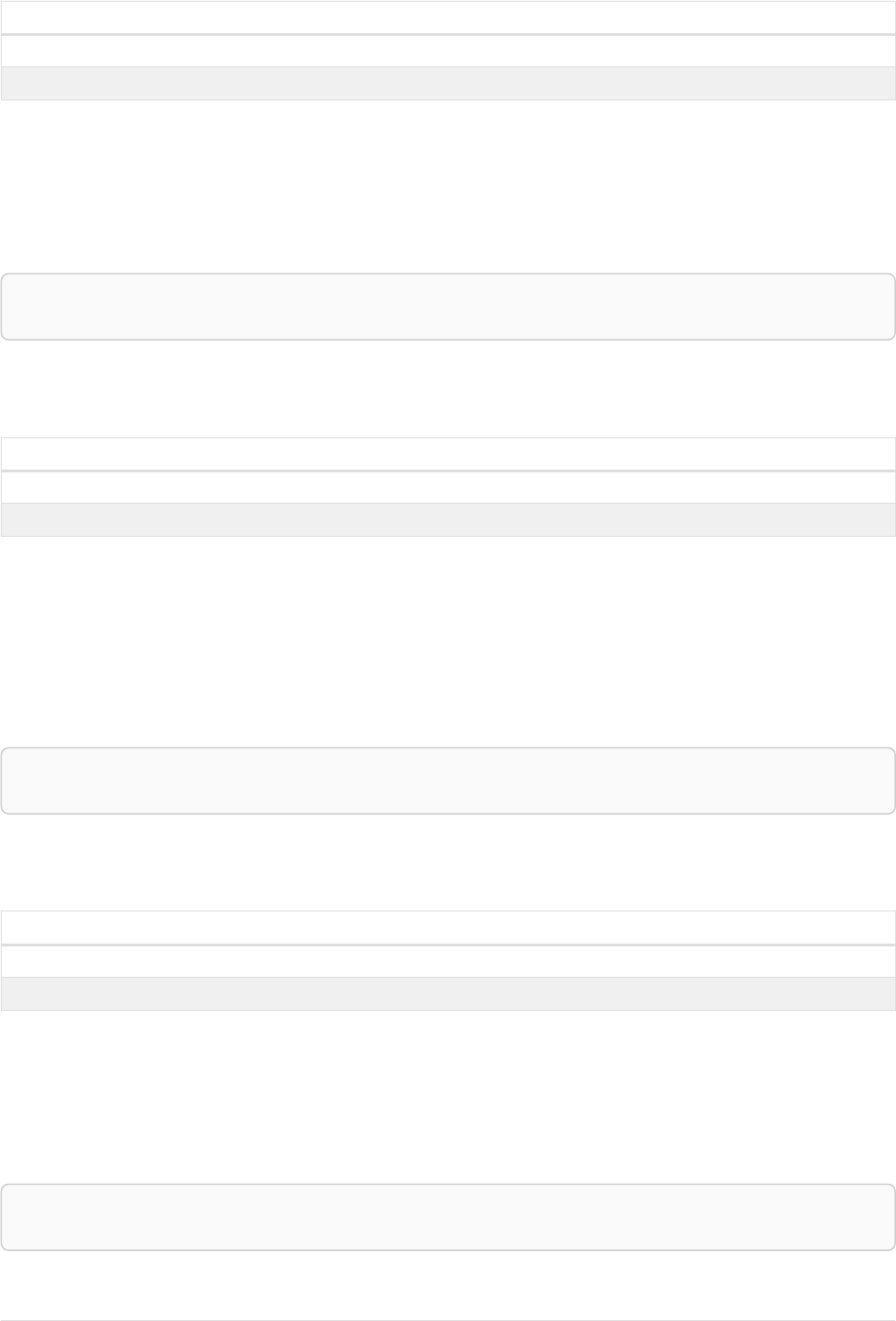Click blank space between second code block and lowest table
Screen dimensions: 896x1321
[x=448, y=862]
